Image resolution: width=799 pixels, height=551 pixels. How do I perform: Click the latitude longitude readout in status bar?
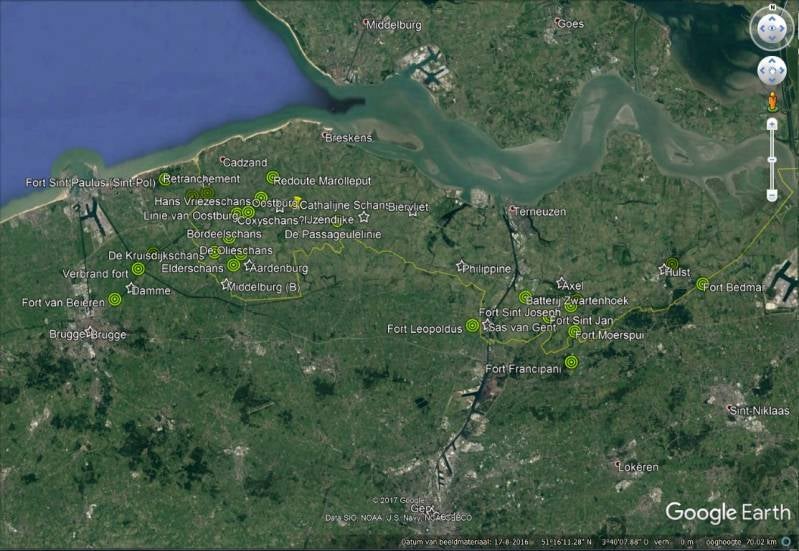pos(594,542)
